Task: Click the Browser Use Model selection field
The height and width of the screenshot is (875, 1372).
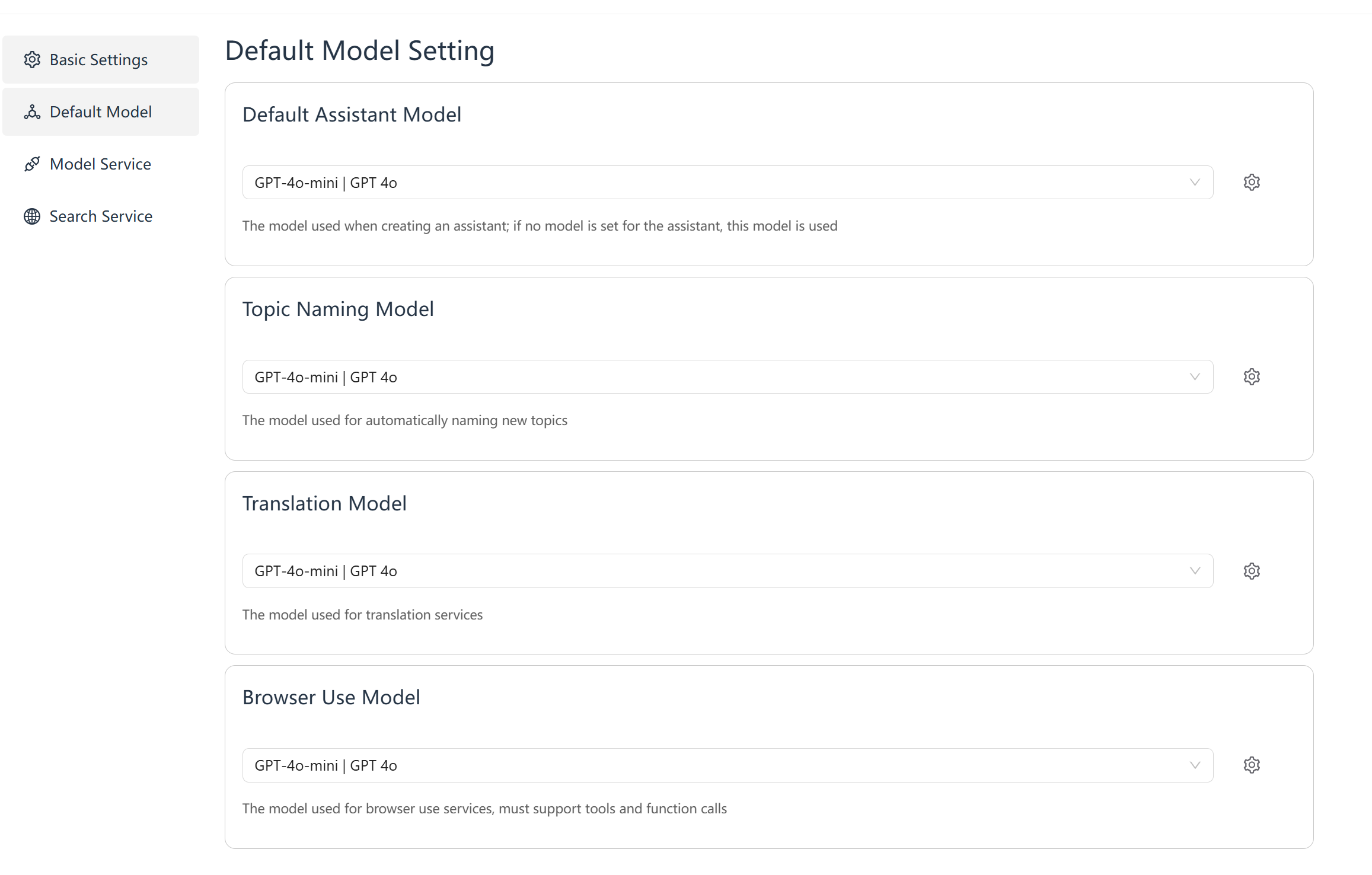Action: click(x=728, y=765)
